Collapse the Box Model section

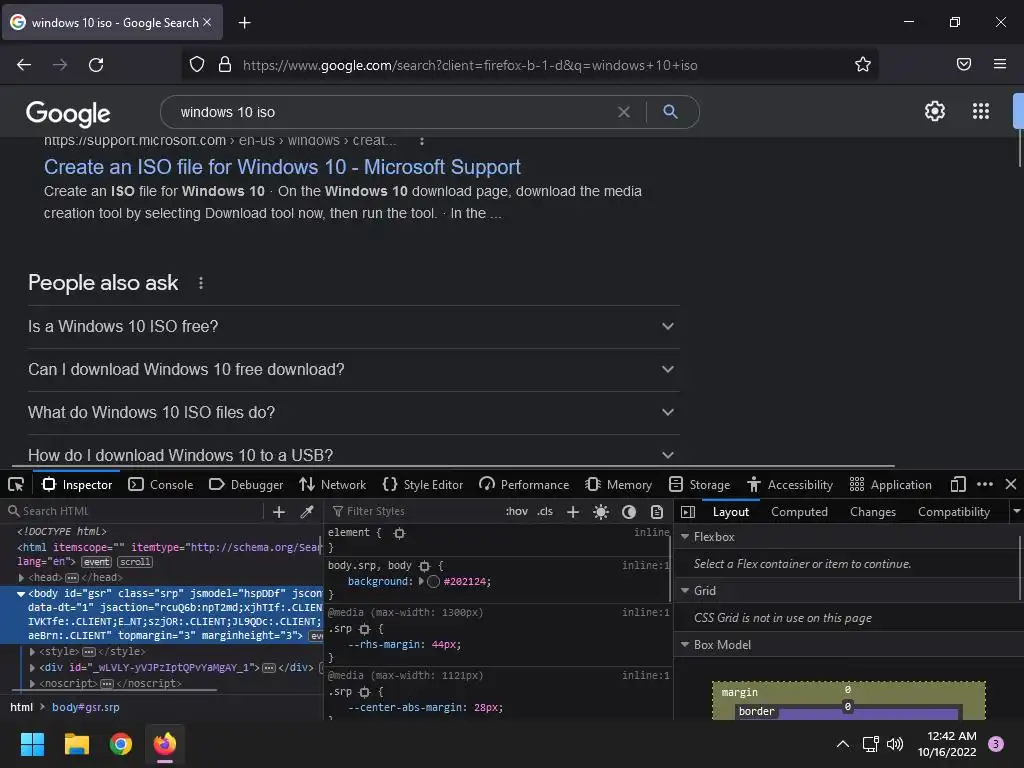685,645
